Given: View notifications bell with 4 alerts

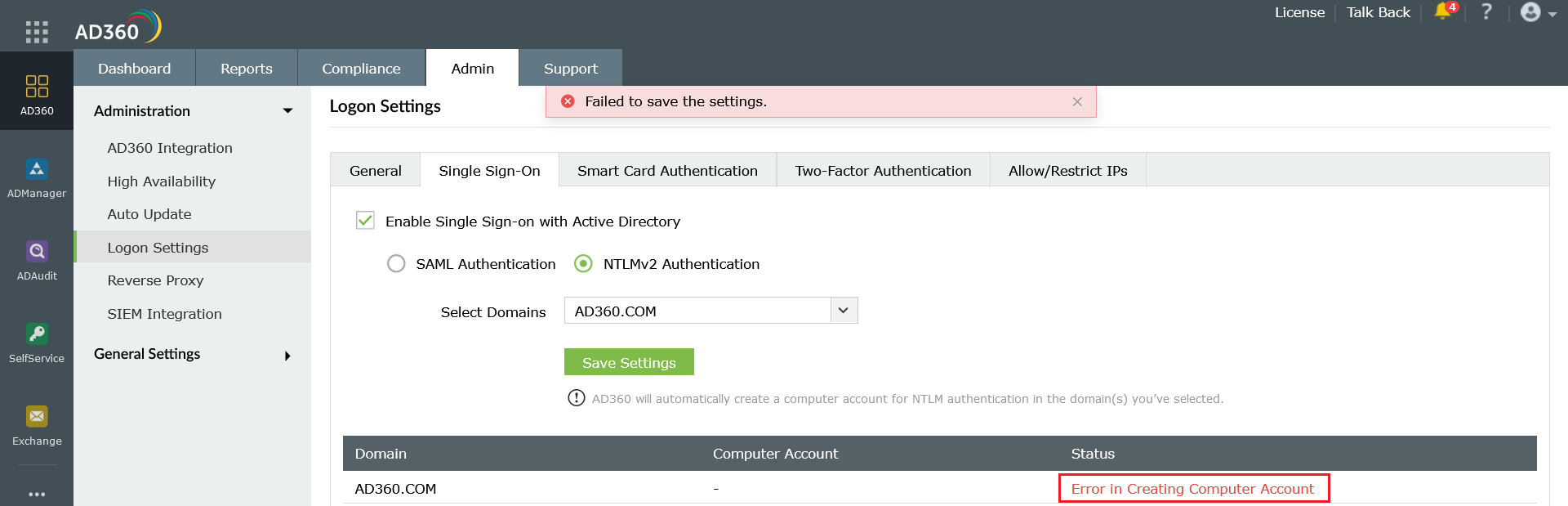Looking at the screenshot, I should click(1444, 12).
